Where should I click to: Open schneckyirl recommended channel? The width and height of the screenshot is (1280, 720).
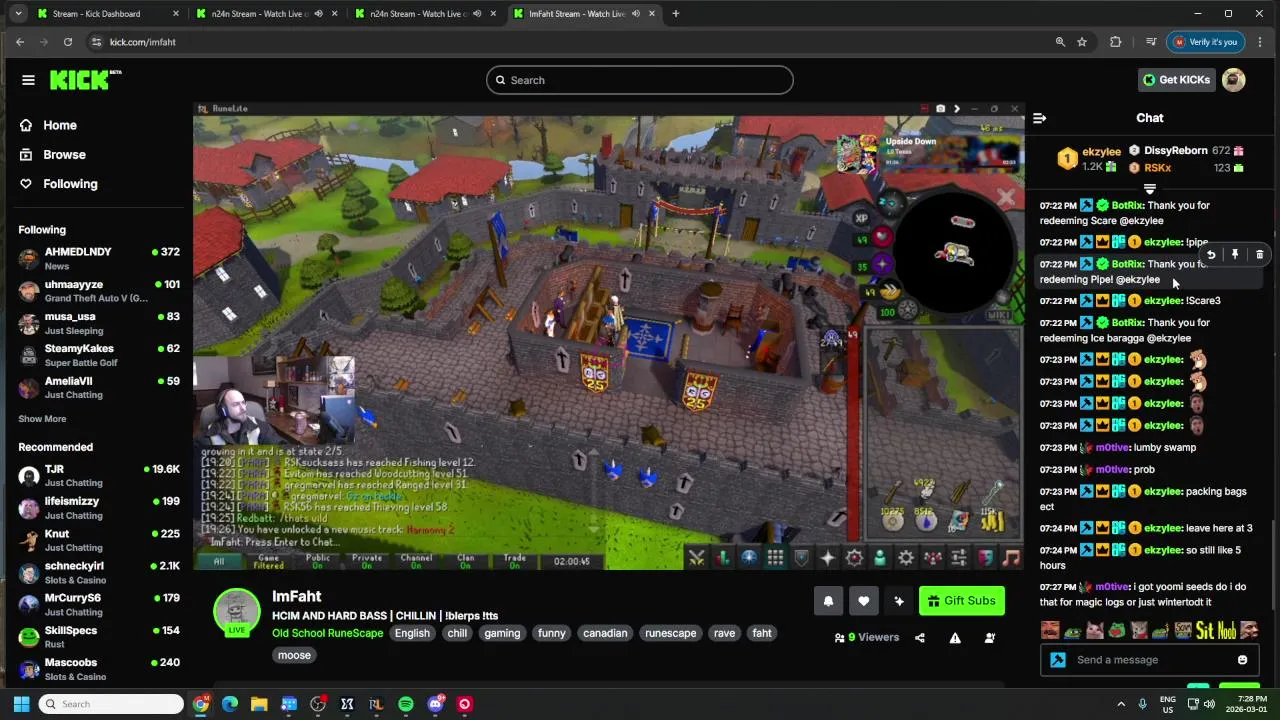tap(98, 573)
